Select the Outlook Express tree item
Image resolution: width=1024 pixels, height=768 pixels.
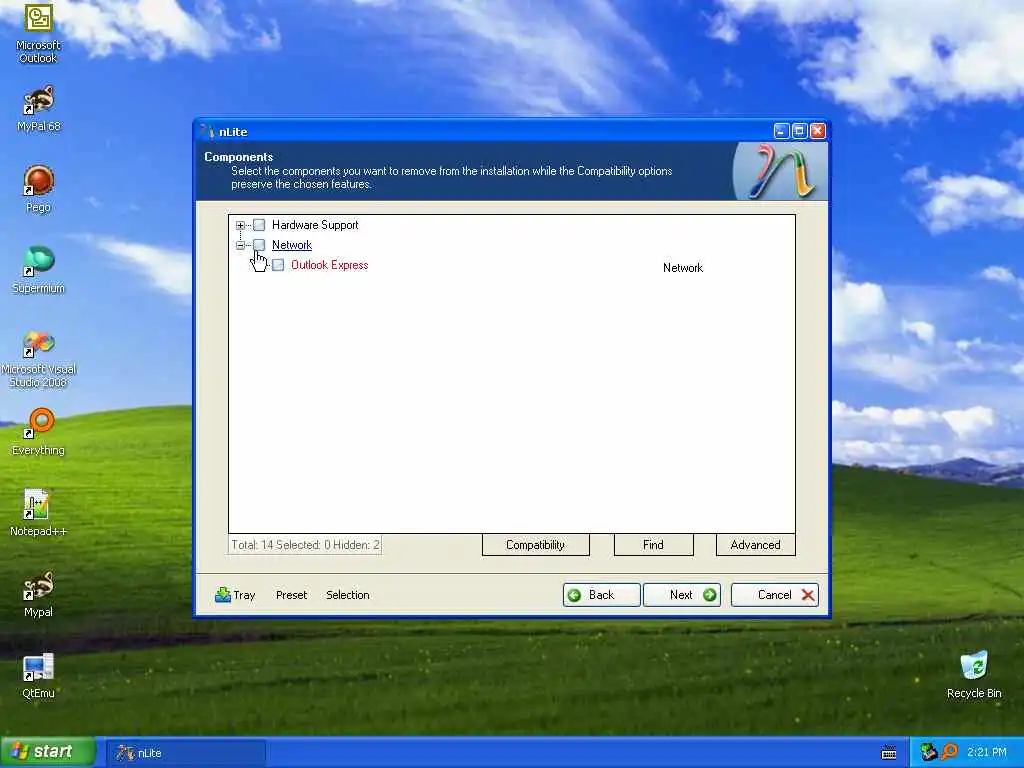pyautogui.click(x=329, y=265)
